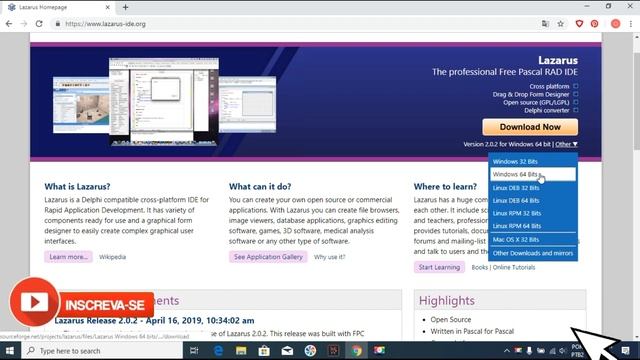The width and height of the screenshot is (640, 360).
Task: Launch Microsoft Edge from taskbar
Action: (218, 351)
